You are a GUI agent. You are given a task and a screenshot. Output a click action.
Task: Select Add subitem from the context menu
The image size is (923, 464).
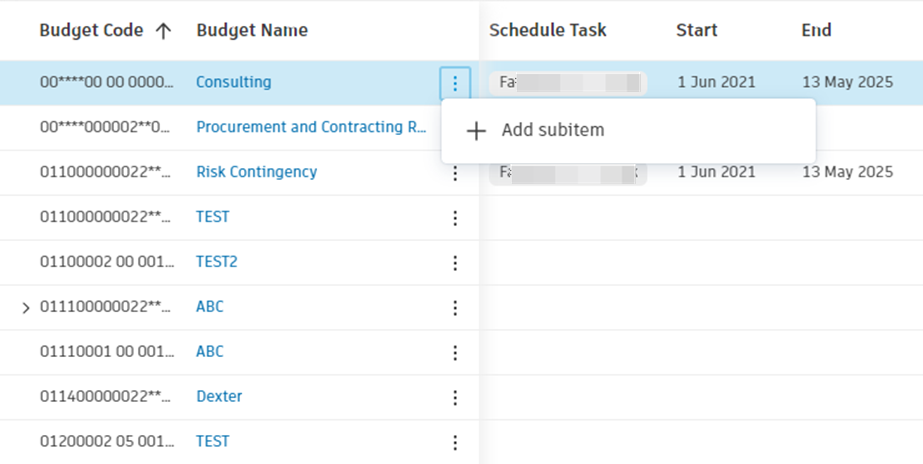(552, 131)
